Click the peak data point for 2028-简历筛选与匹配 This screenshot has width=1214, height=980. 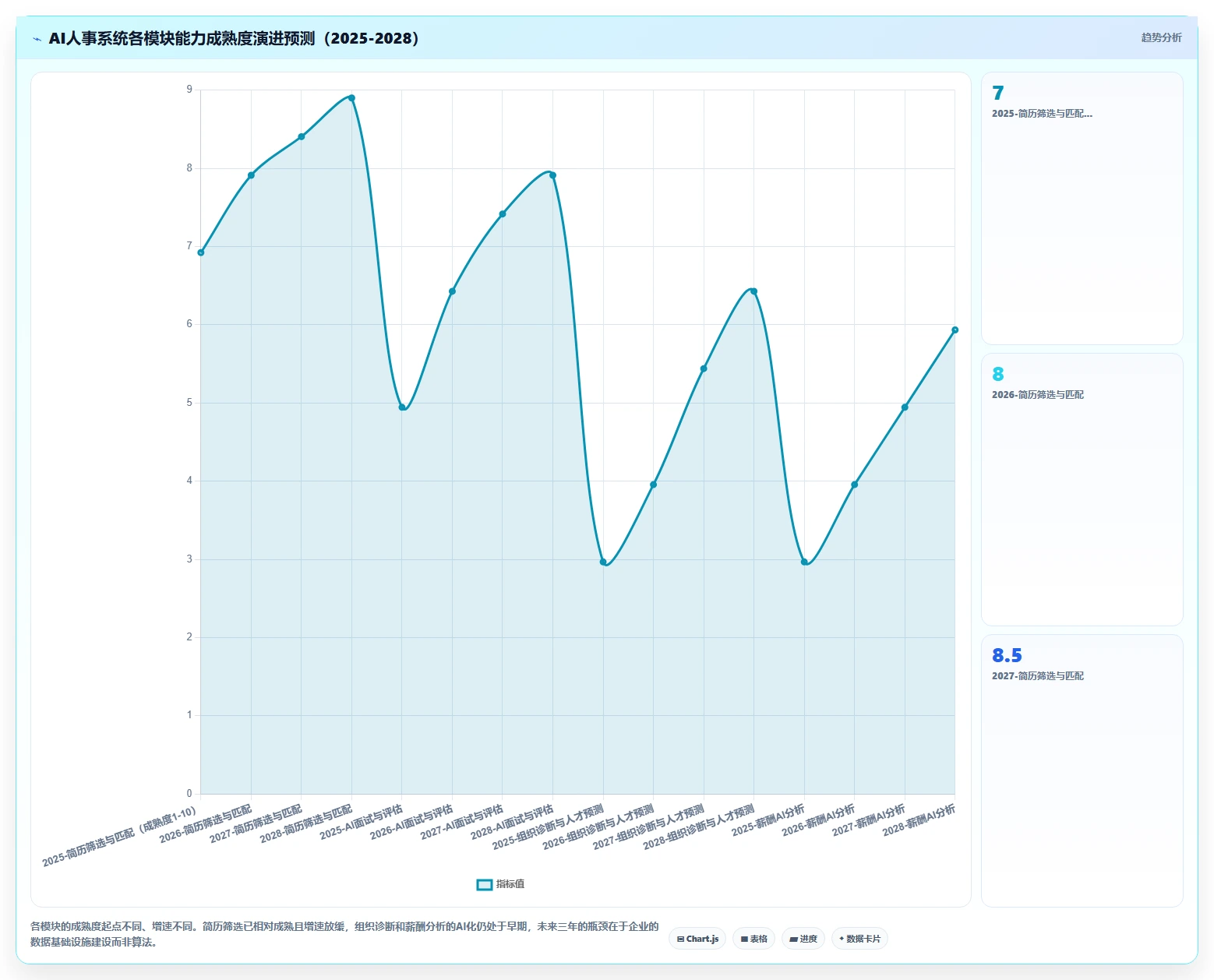(x=351, y=97)
